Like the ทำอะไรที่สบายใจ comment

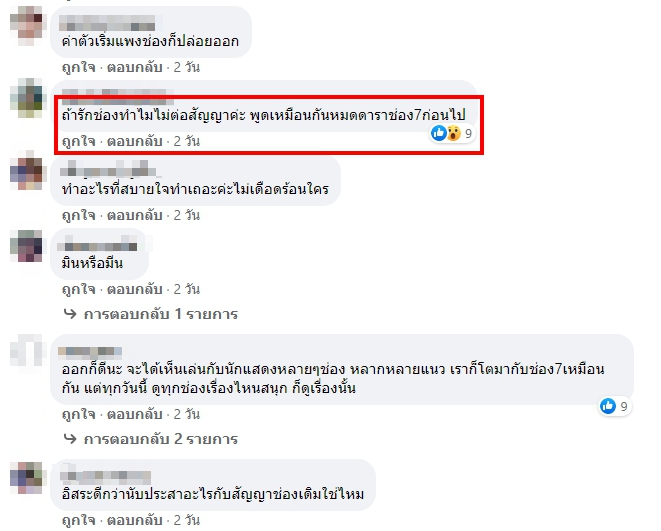78,215
